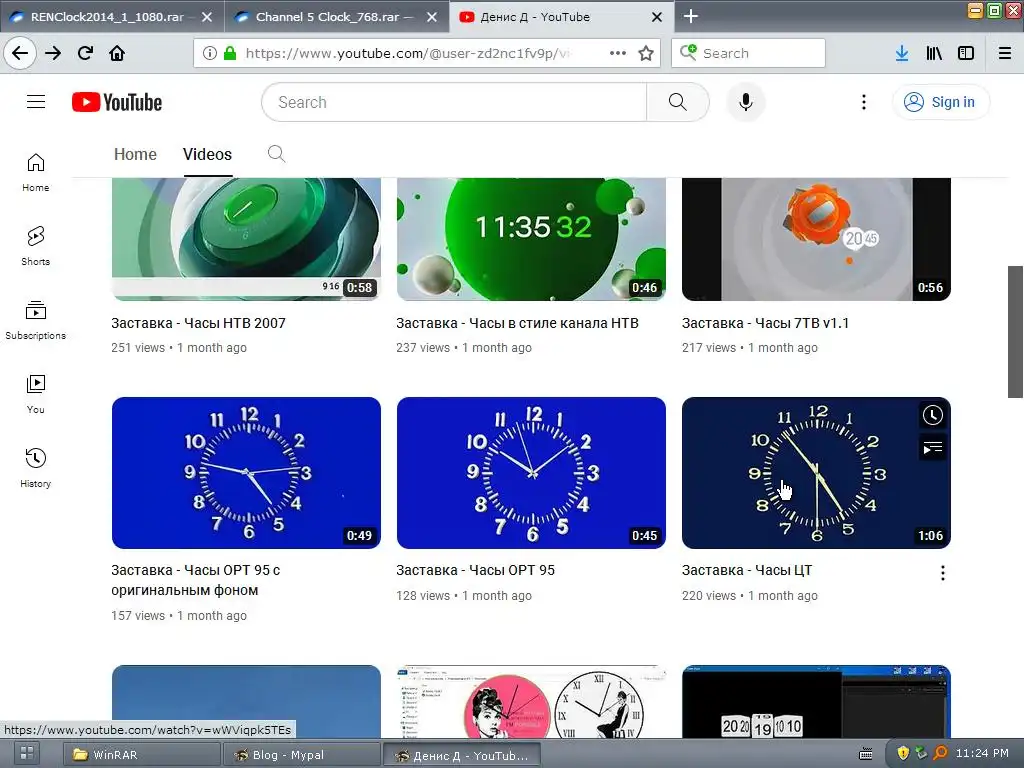Click the YouTube logo

pos(117,102)
